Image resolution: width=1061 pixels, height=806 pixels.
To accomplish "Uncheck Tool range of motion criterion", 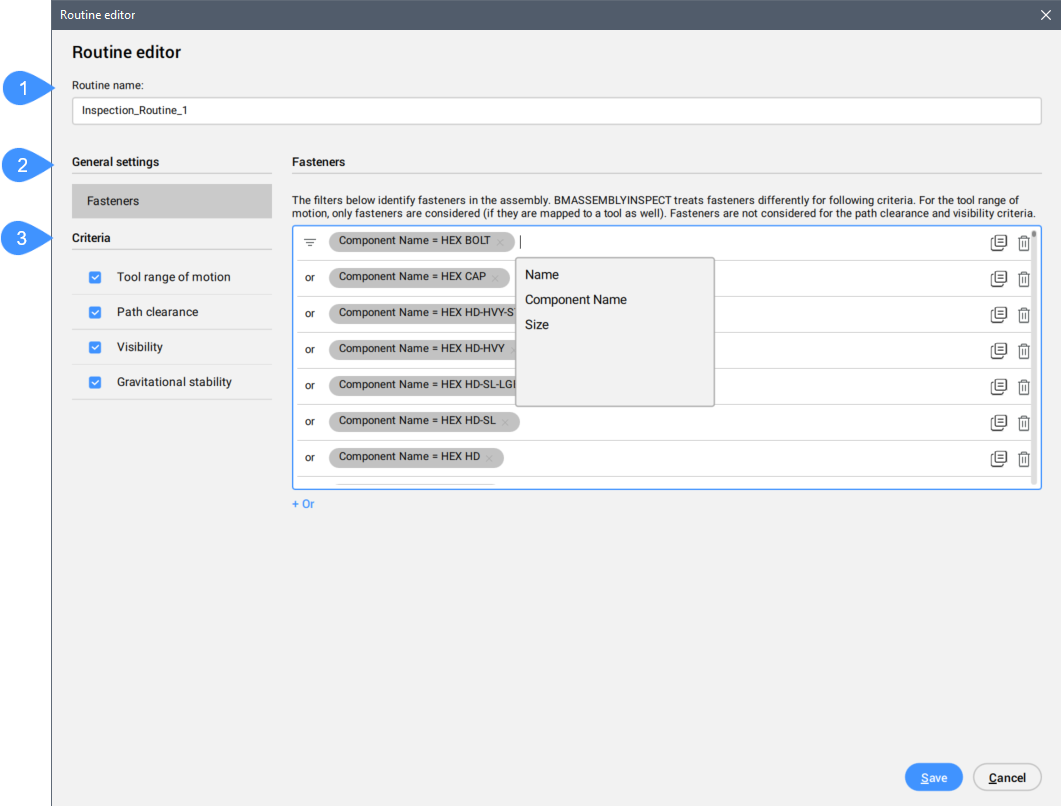I will tap(96, 277).
